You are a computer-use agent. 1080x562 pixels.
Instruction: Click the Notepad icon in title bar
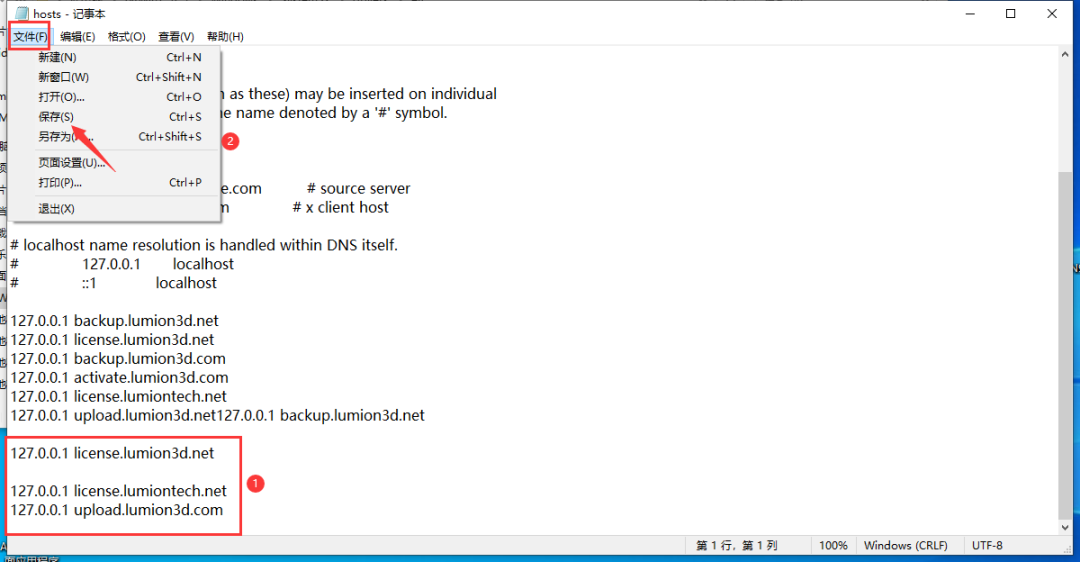(x=20, y=14)
